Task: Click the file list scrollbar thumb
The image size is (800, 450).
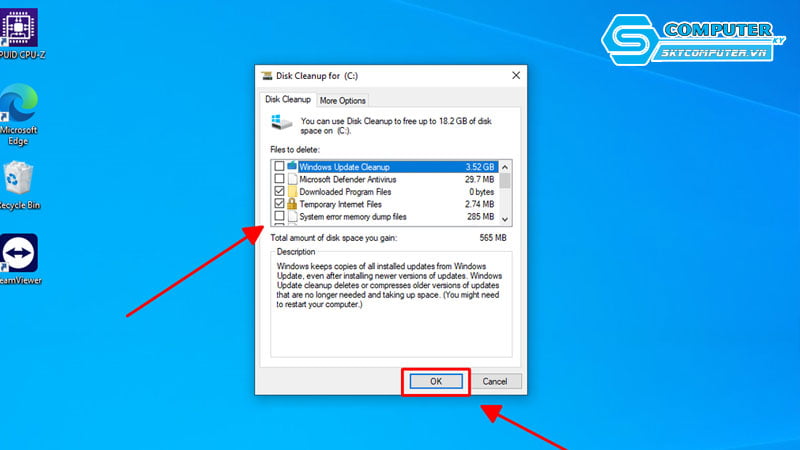Action: [505, 181]
